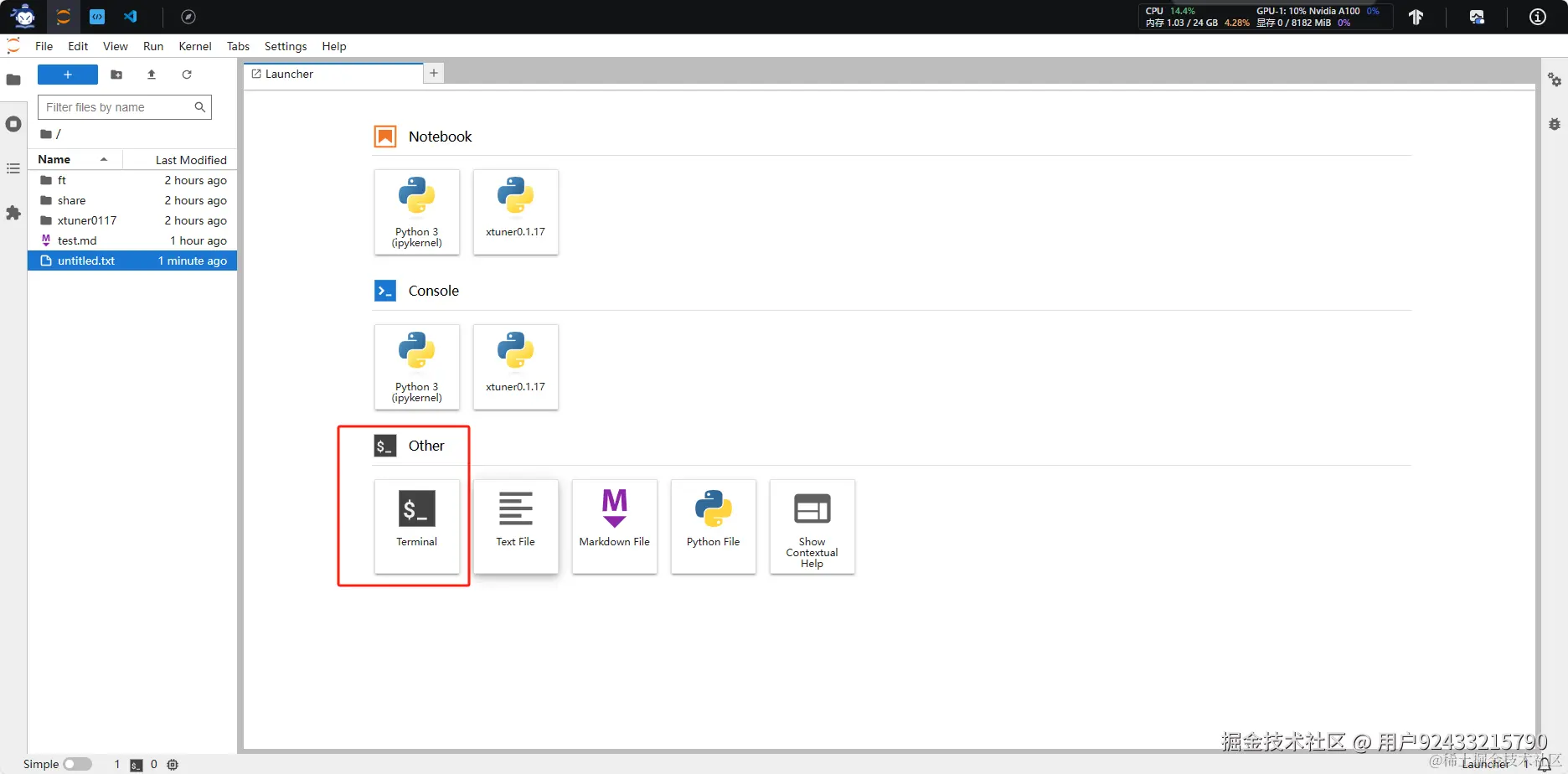1568x774 pixels.
Task: Open Extension Manager puzzle icon
Action: point(13,213)
